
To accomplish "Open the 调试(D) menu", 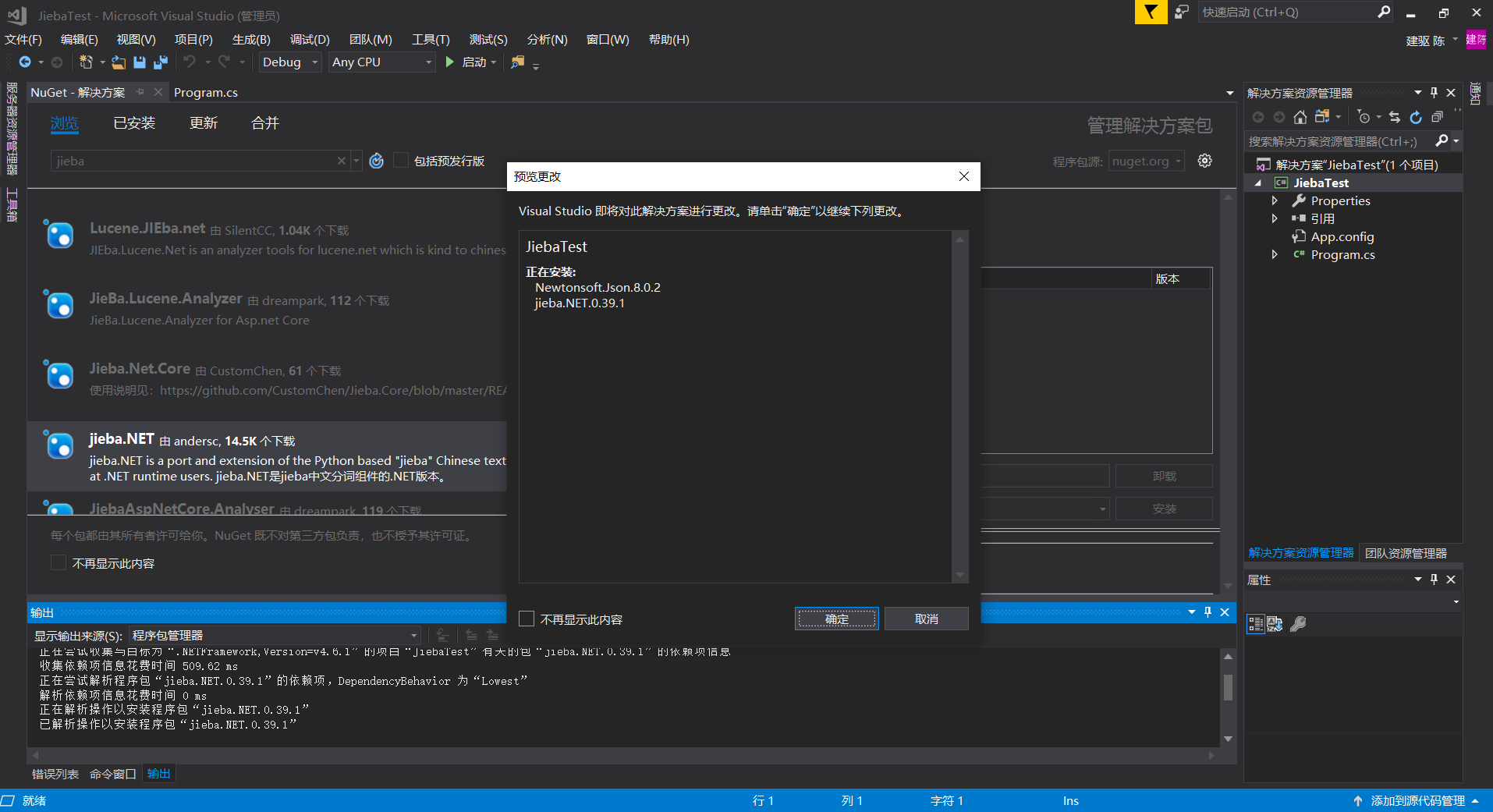I will 310,39.
